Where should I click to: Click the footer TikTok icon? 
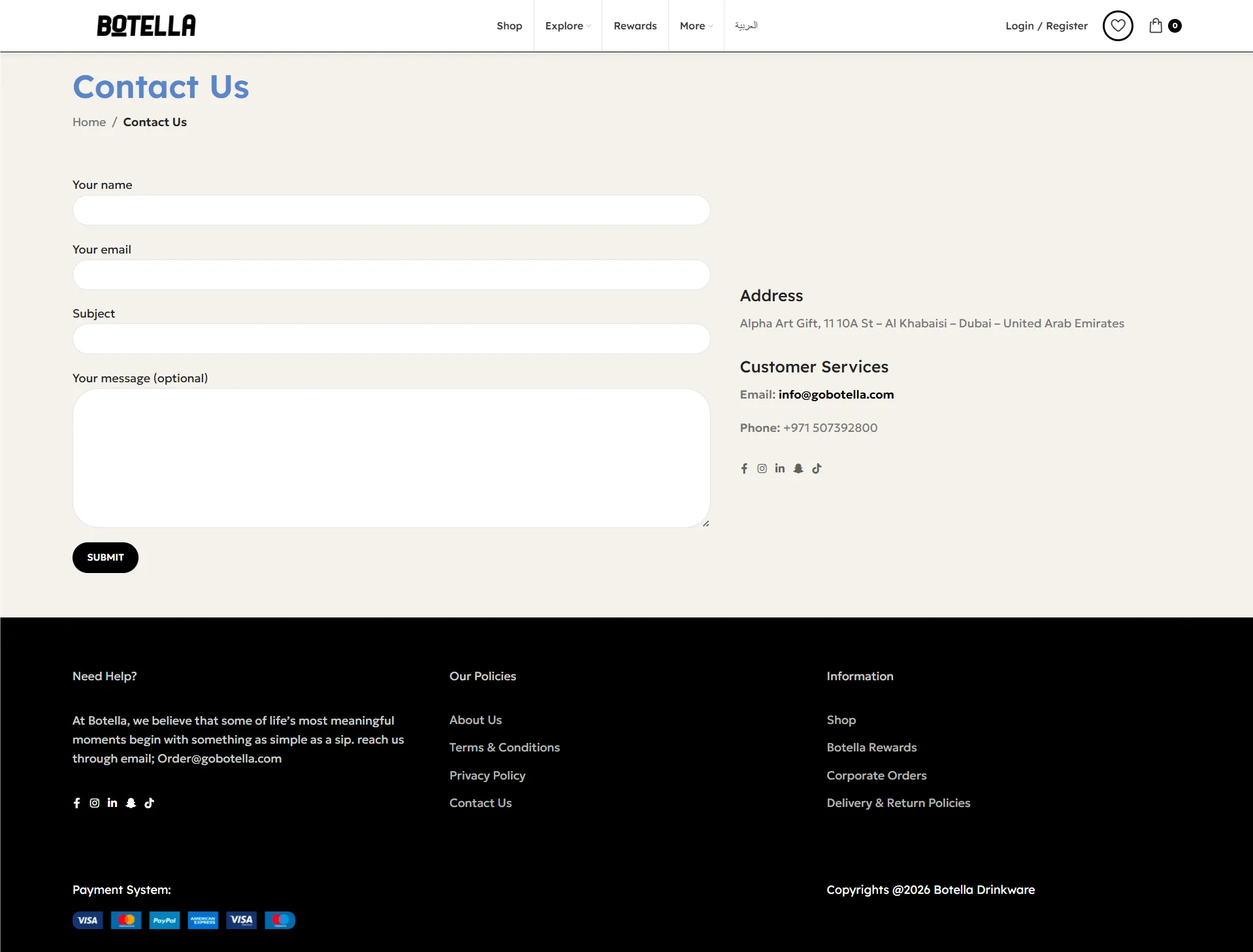pyautogui.click(x=149, y=803)
